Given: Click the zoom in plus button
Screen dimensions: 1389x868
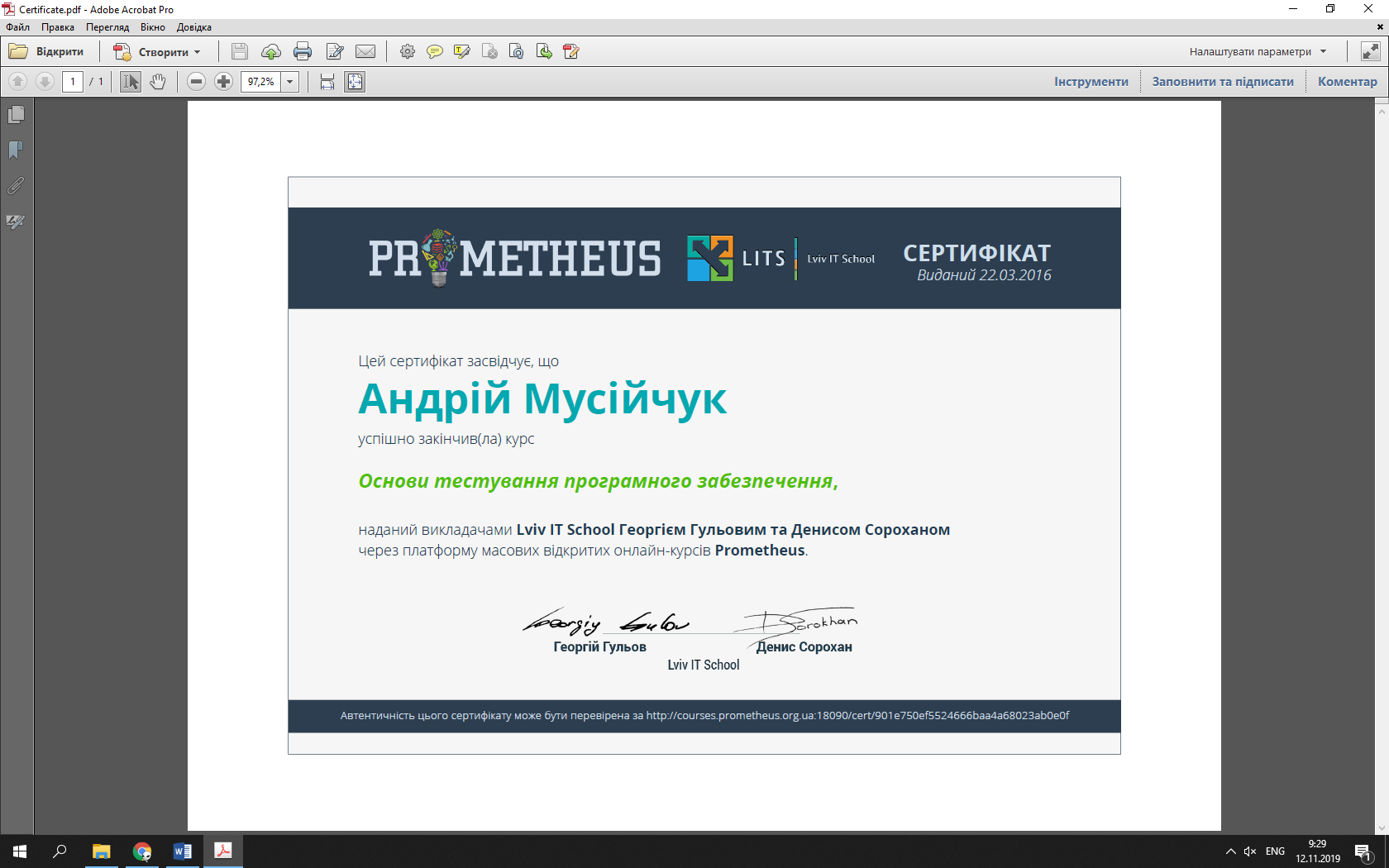Looking at the screenshot, I should pos(223,82).
